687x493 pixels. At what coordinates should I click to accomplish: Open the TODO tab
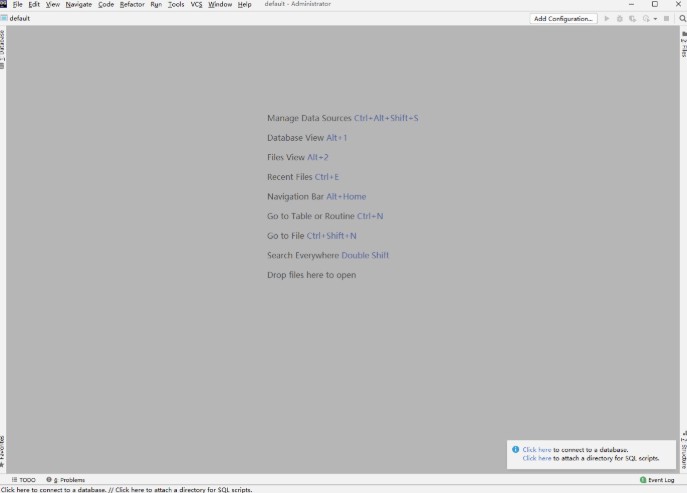pyautogui.click(x=23, y=480)
